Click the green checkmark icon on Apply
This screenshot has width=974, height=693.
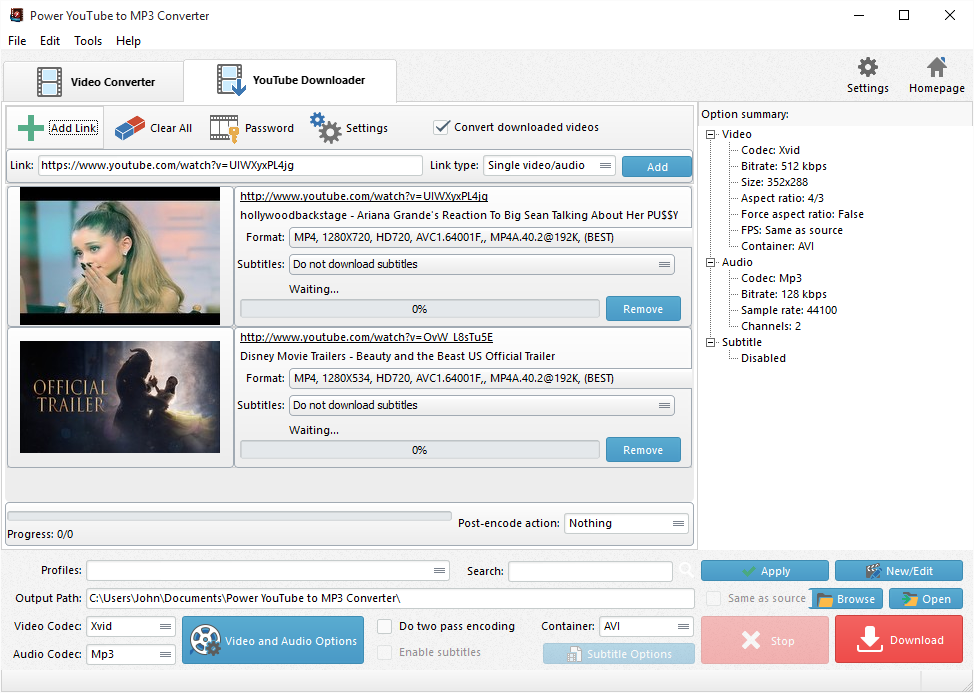[749, 571]
